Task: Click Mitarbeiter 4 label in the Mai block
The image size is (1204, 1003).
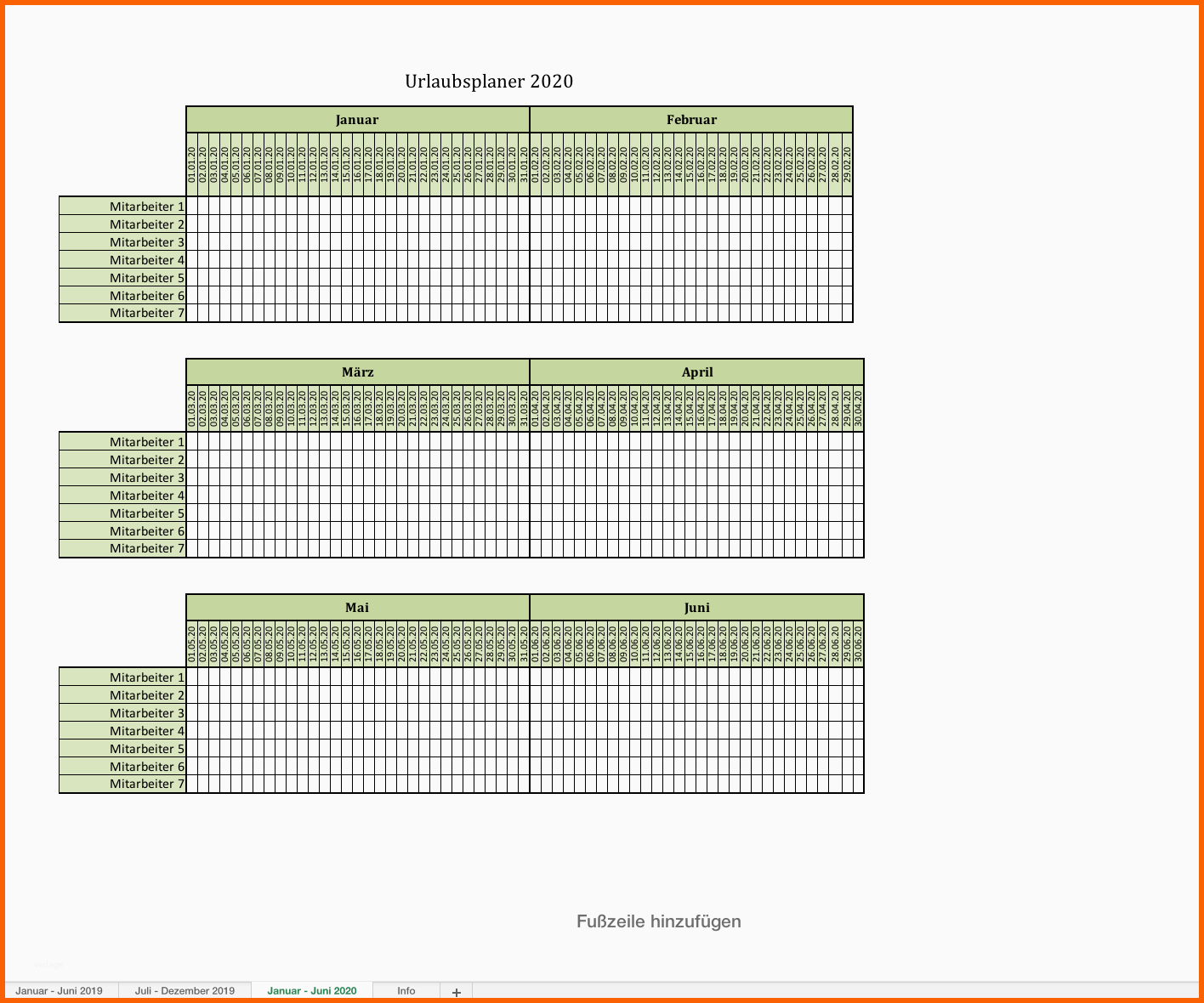Action: pyautogui.click(x=122, y=731)
